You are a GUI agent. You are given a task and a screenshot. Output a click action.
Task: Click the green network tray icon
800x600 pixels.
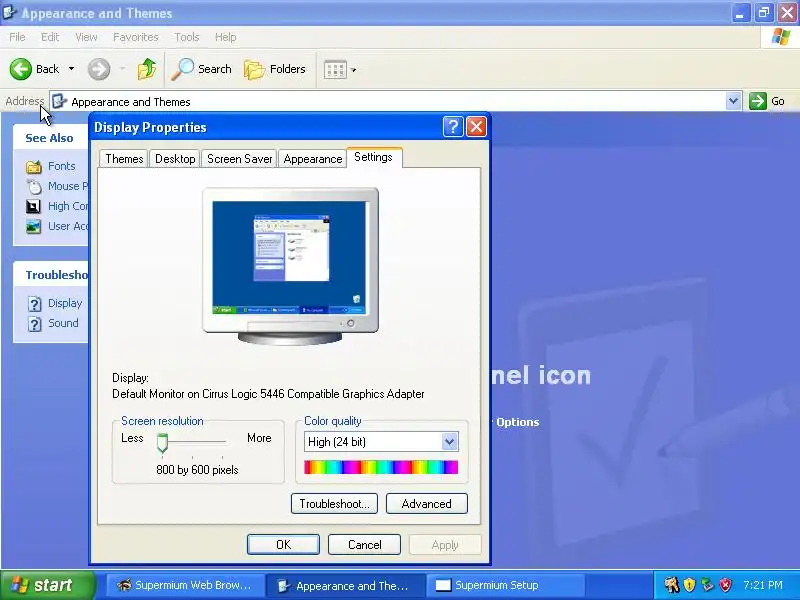tap(707, 585)
